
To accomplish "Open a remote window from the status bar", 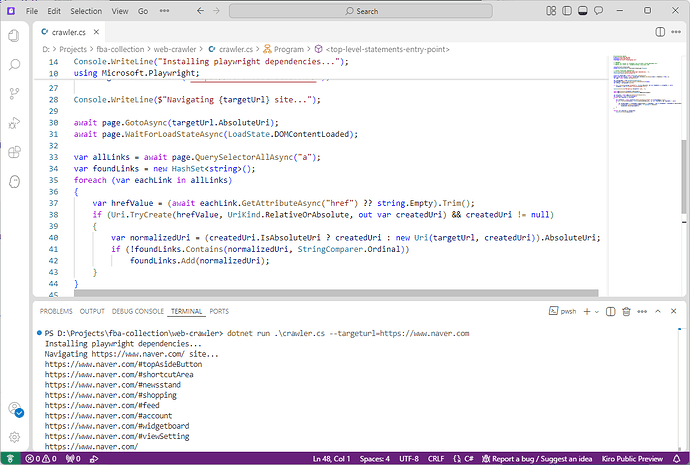I will click(10, 459).
